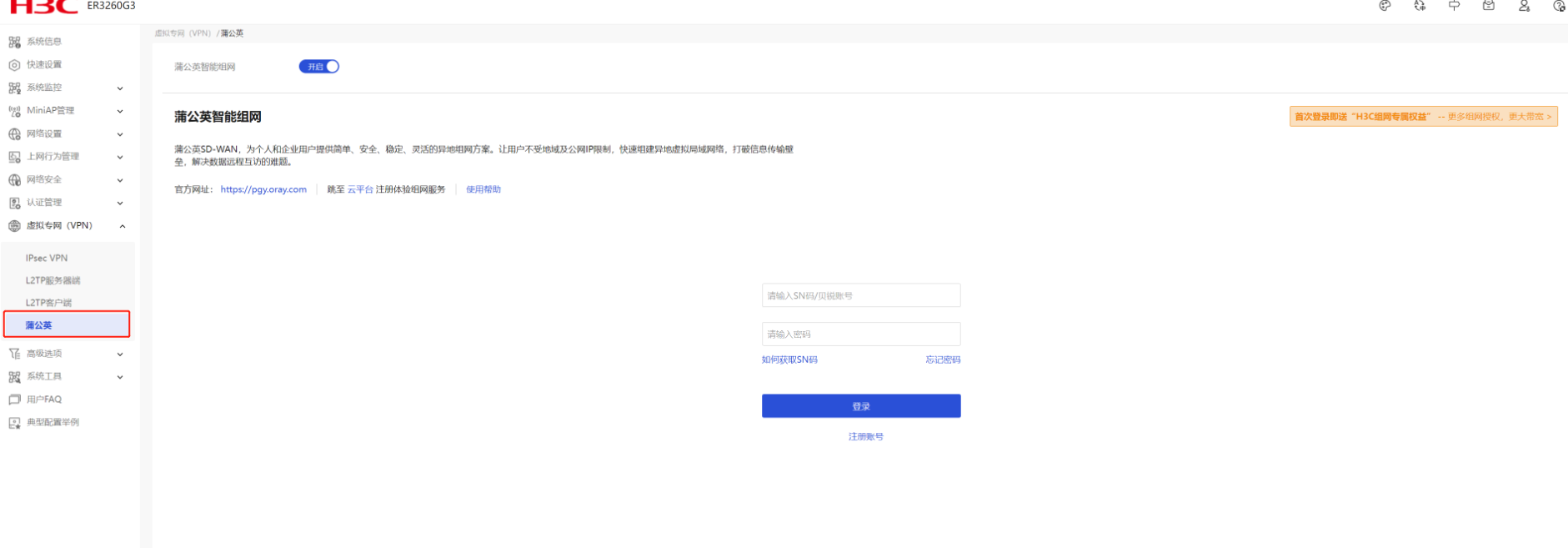Click the 系统监控 sidebar icon
1568x548 pixels.
14,88
